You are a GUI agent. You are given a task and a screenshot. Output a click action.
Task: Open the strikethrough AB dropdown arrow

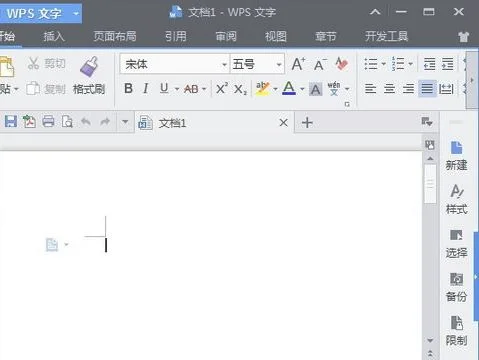tap(204, 89)
